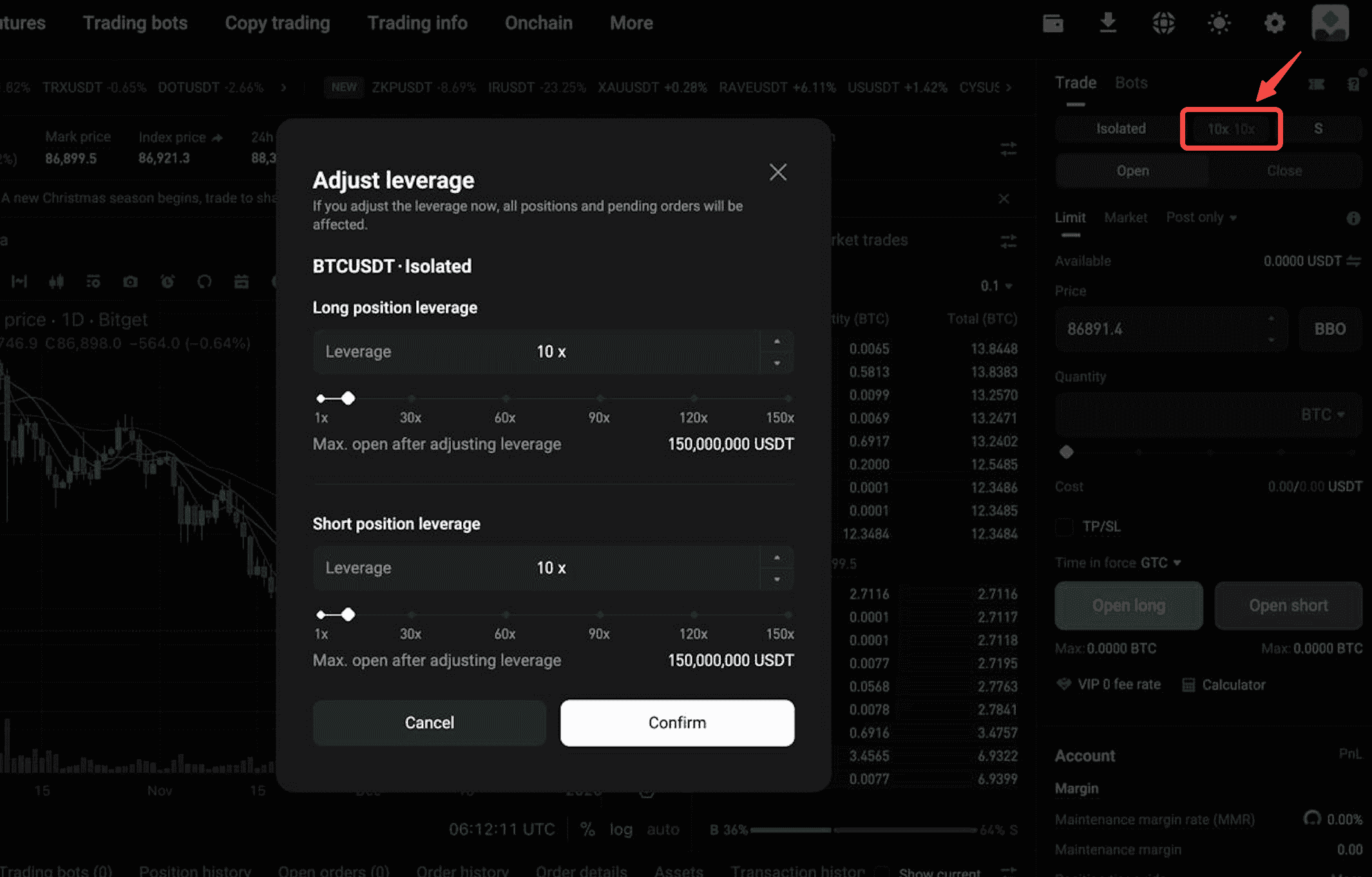
Task: Open the wallet icon in the top bar
Action: pyautogui.click(x=1054, y=23)
